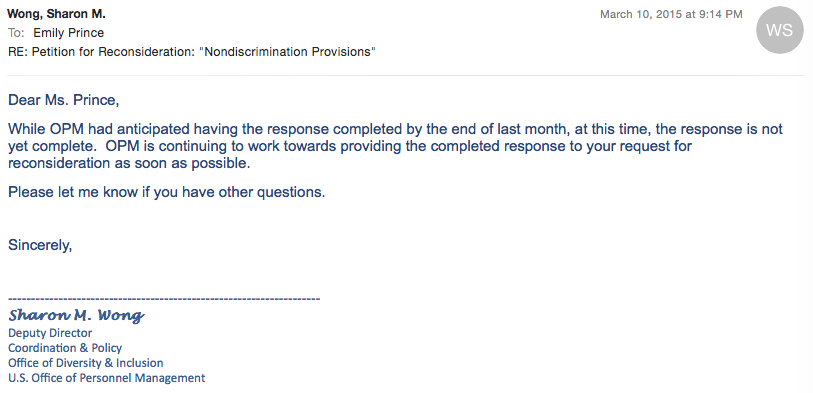
Task: Click Office of Diversity & Inclusion line
Action: pyautogui.click(x=86, y=363)
